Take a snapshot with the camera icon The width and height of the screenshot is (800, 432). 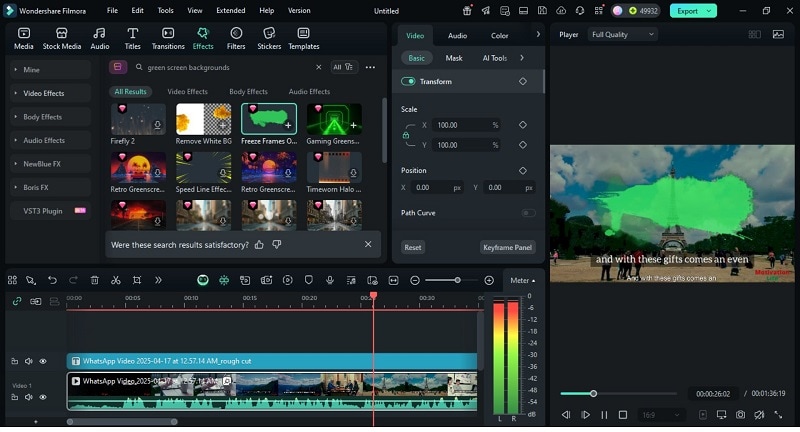pos(740,414)
